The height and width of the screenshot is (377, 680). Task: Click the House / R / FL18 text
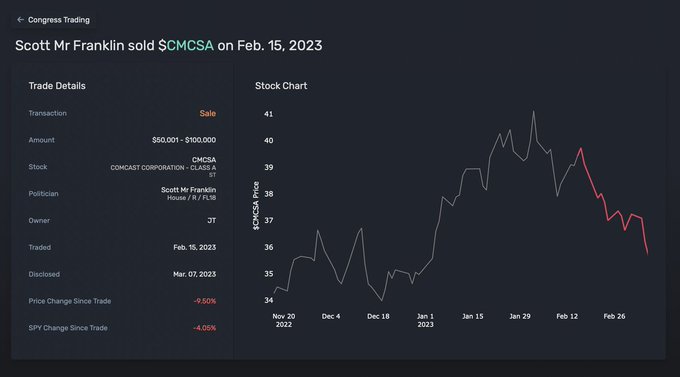[191, 198]
